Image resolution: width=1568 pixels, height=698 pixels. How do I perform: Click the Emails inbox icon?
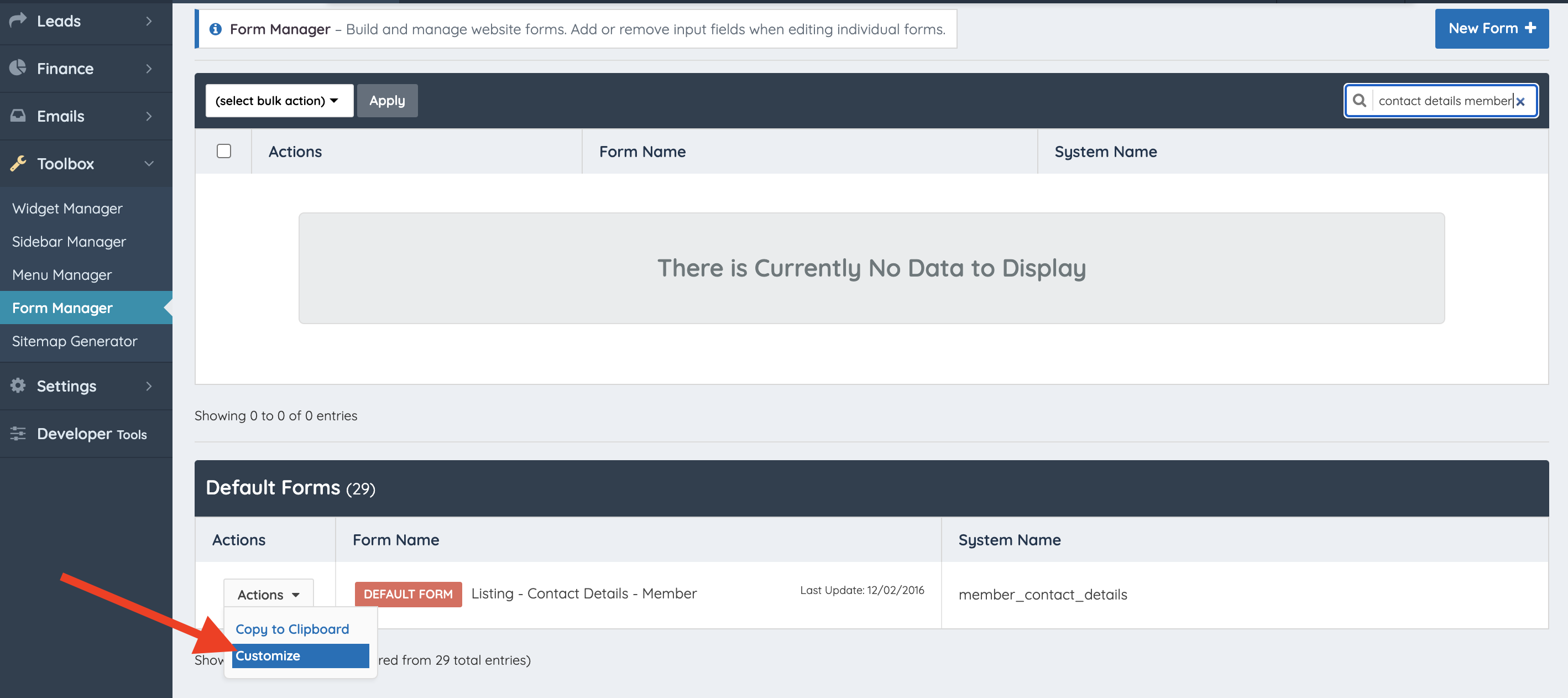pyautogui.click(x=18, y=115)
